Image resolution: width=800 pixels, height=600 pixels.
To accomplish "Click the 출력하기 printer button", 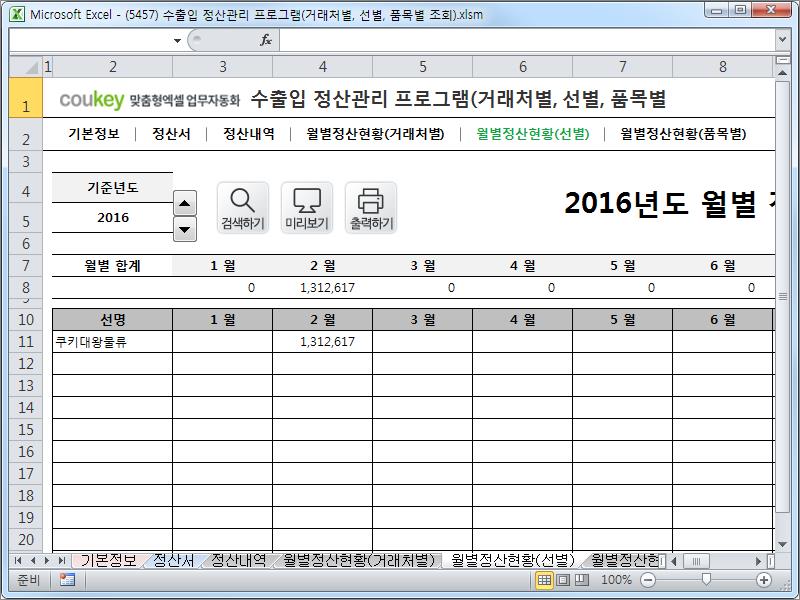I will point(371,208).
